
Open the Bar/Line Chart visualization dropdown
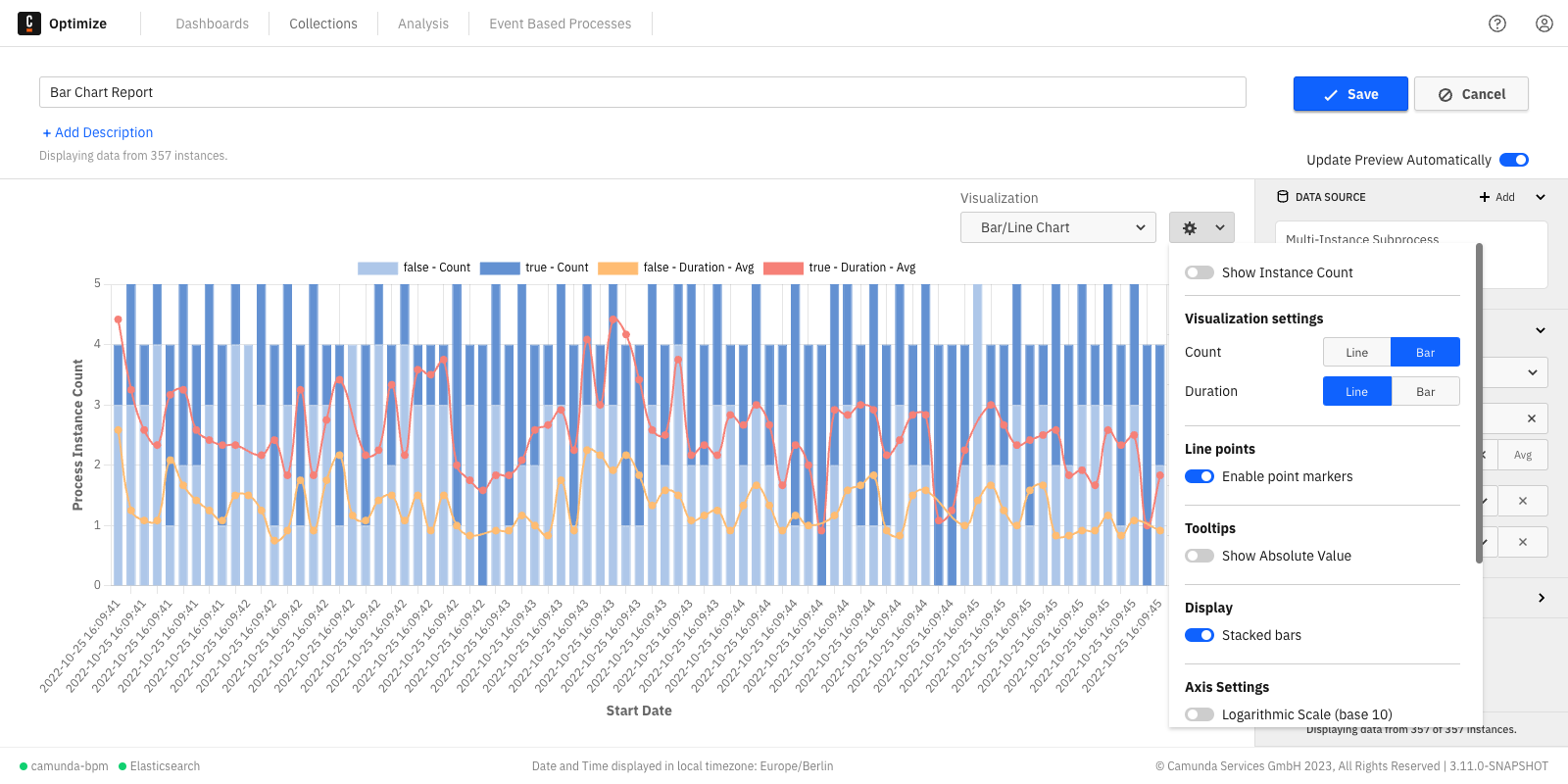[x=1058, y=227]
